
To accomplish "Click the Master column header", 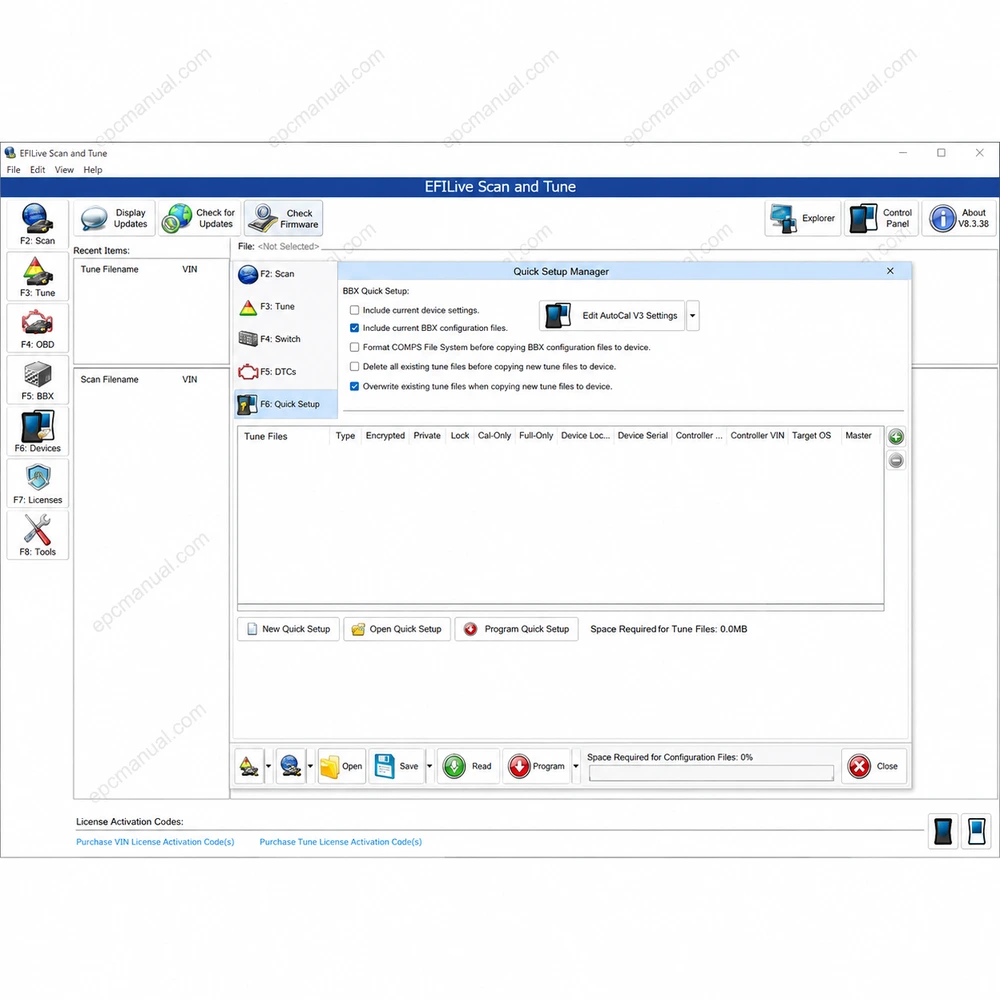I will coord(858,436).
